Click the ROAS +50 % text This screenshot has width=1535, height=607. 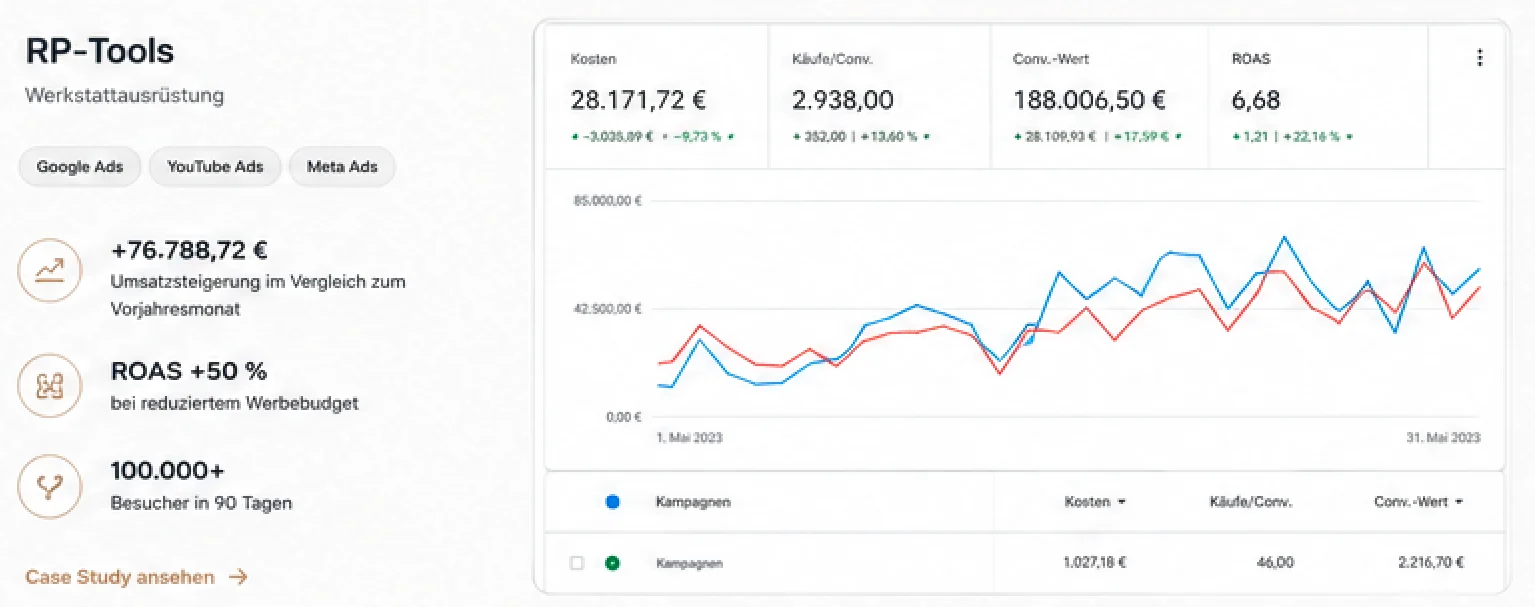click(189, 371)
